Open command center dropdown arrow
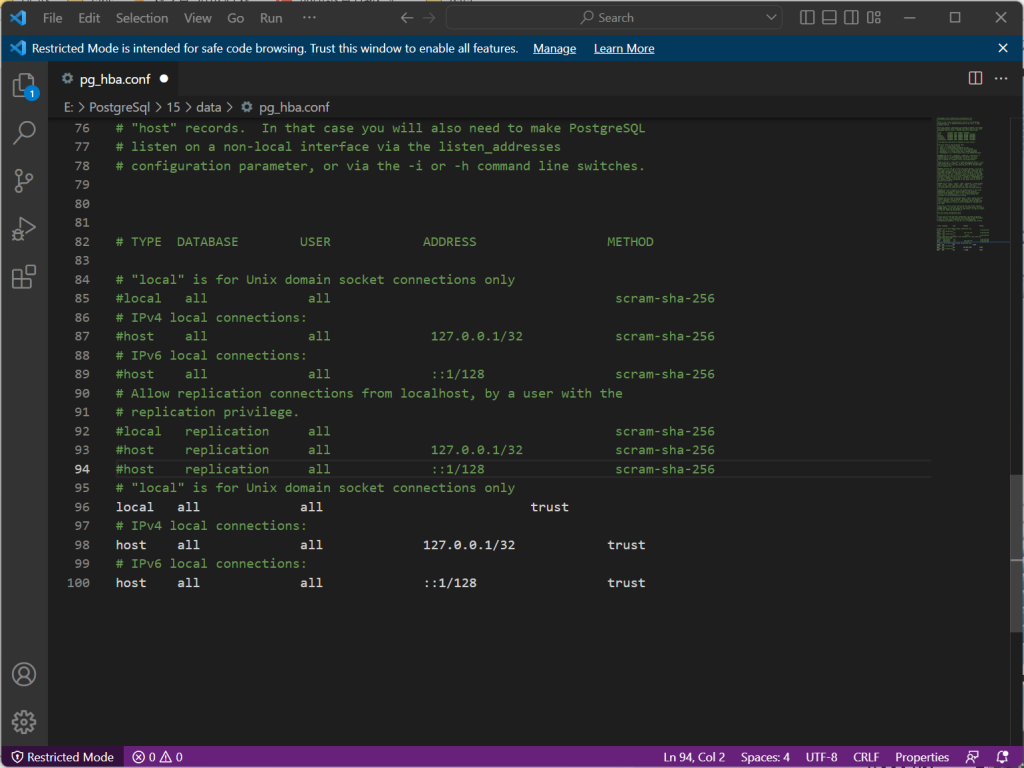Image resolution: width=1024 pixels, height=768 pixels. click(x=771, y=18)
